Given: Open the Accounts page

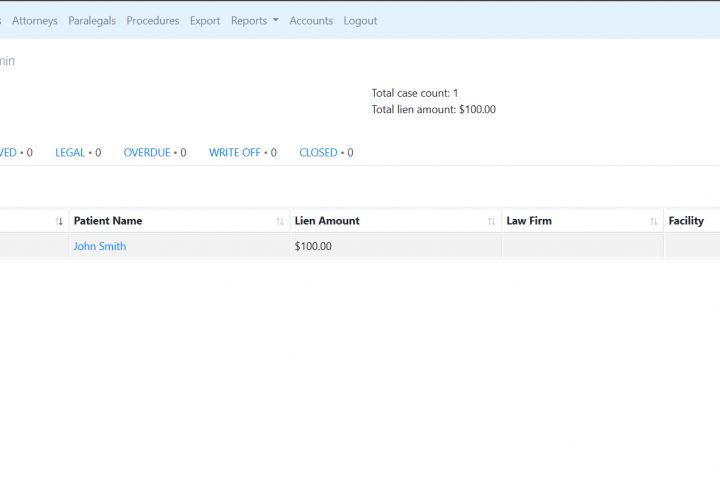Looking at the screenshot, I should (311, 21).
